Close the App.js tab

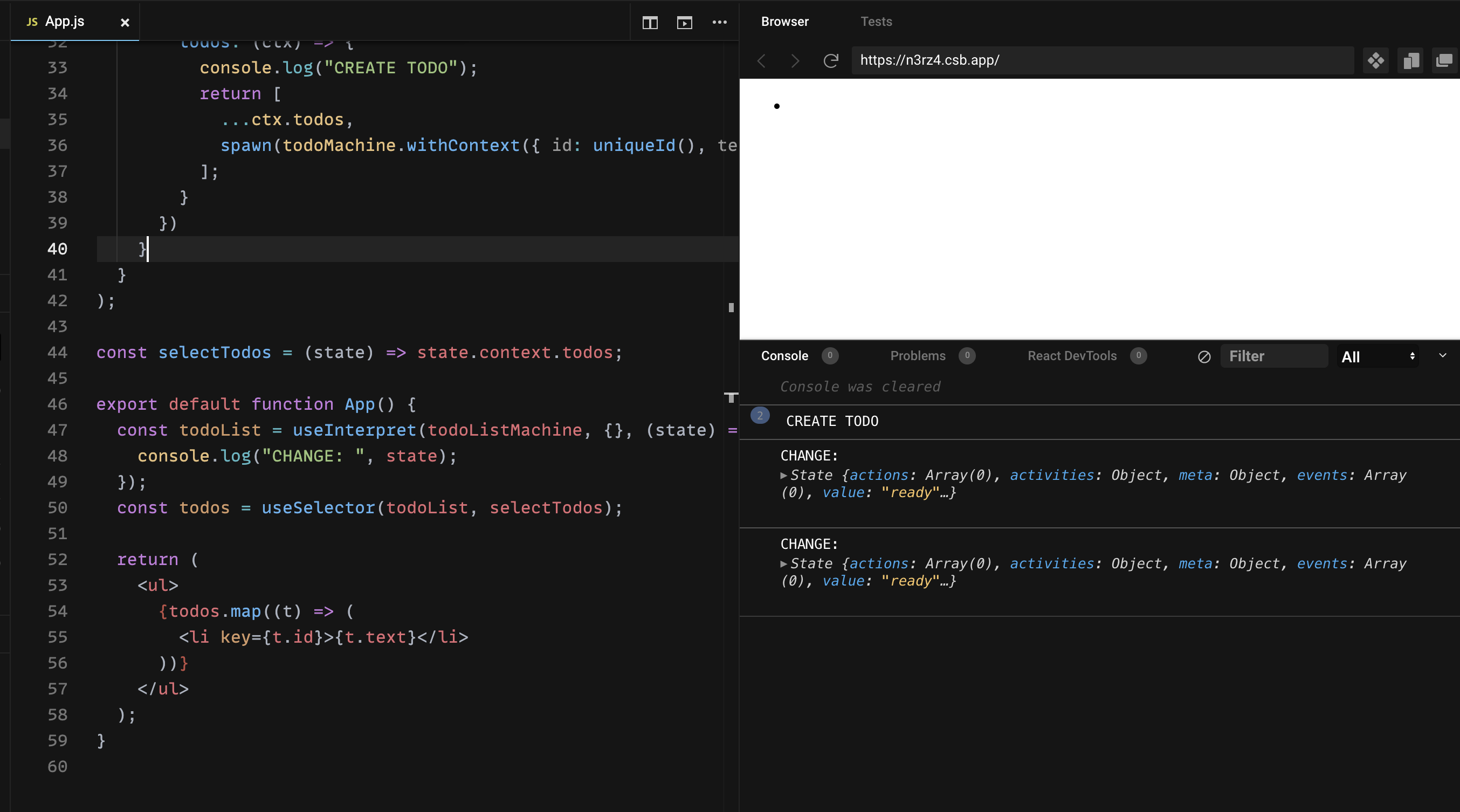125,23
